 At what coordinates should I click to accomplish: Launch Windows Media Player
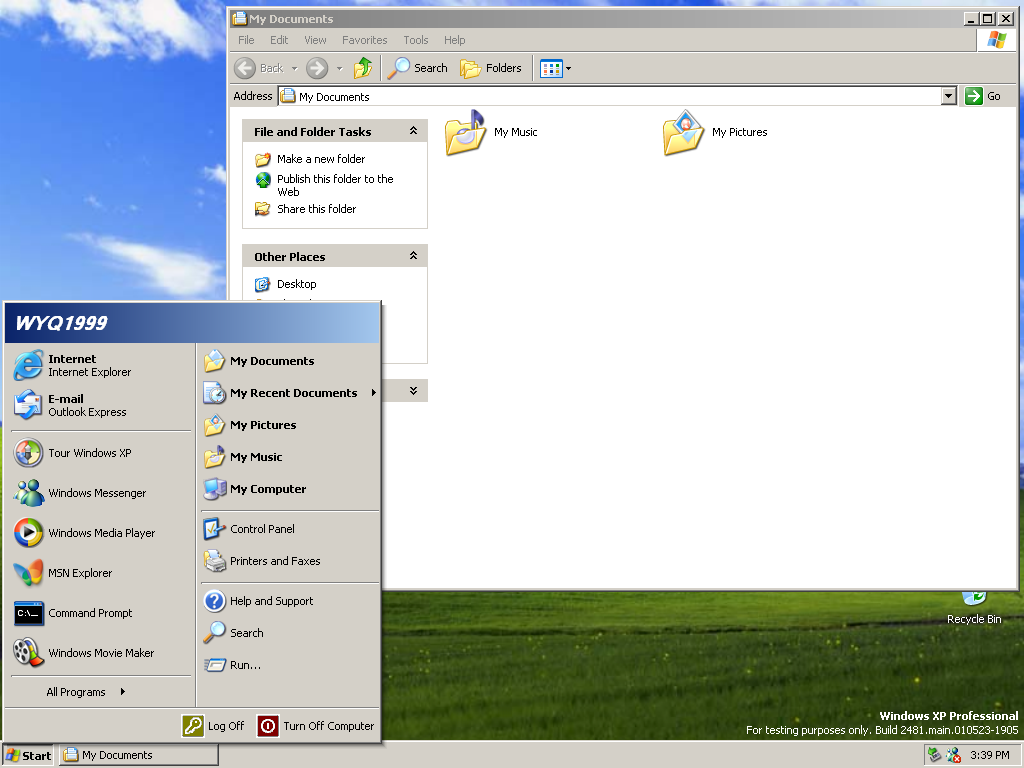pos(100,533)
